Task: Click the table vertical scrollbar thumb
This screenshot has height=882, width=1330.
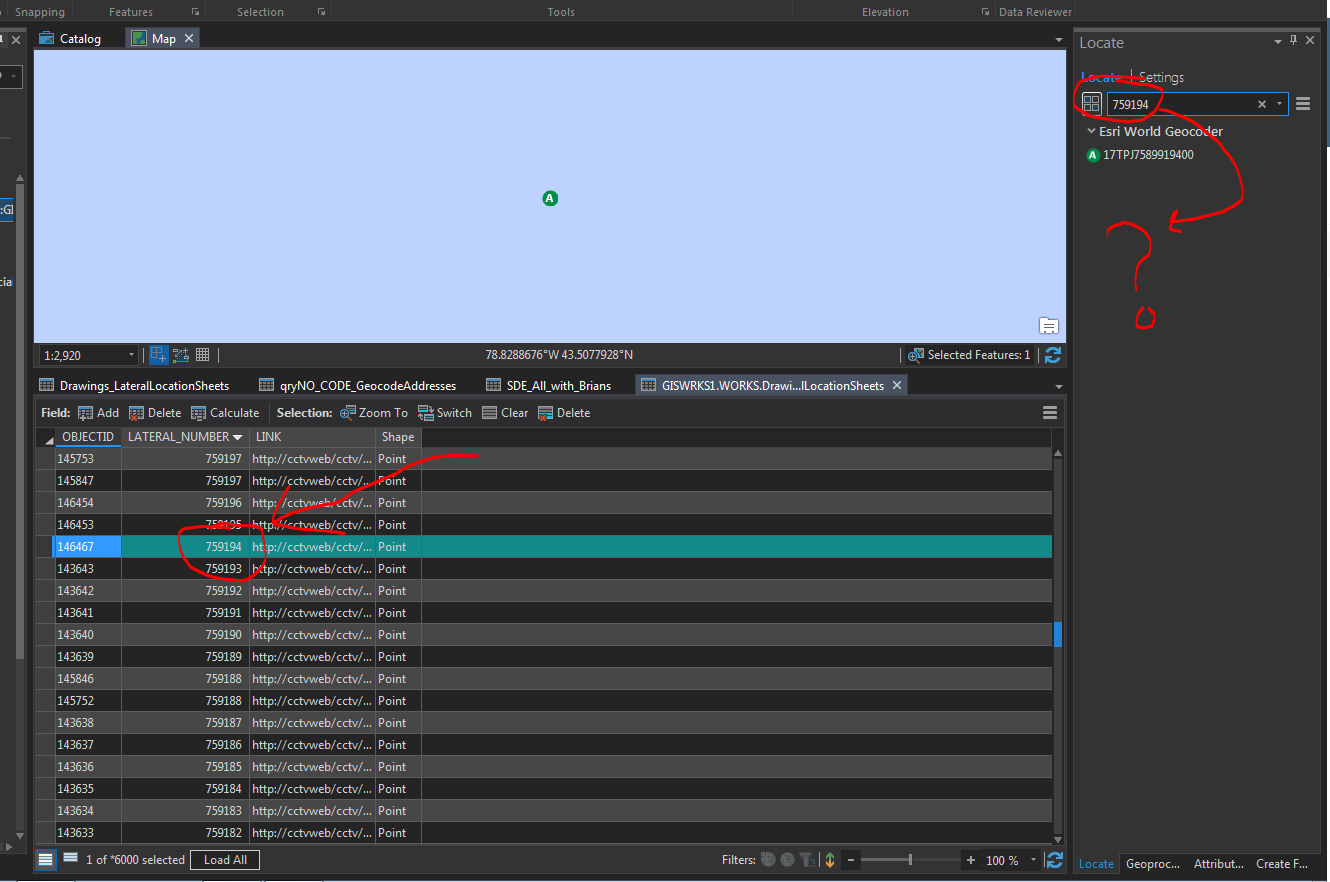Action: 1059,634
